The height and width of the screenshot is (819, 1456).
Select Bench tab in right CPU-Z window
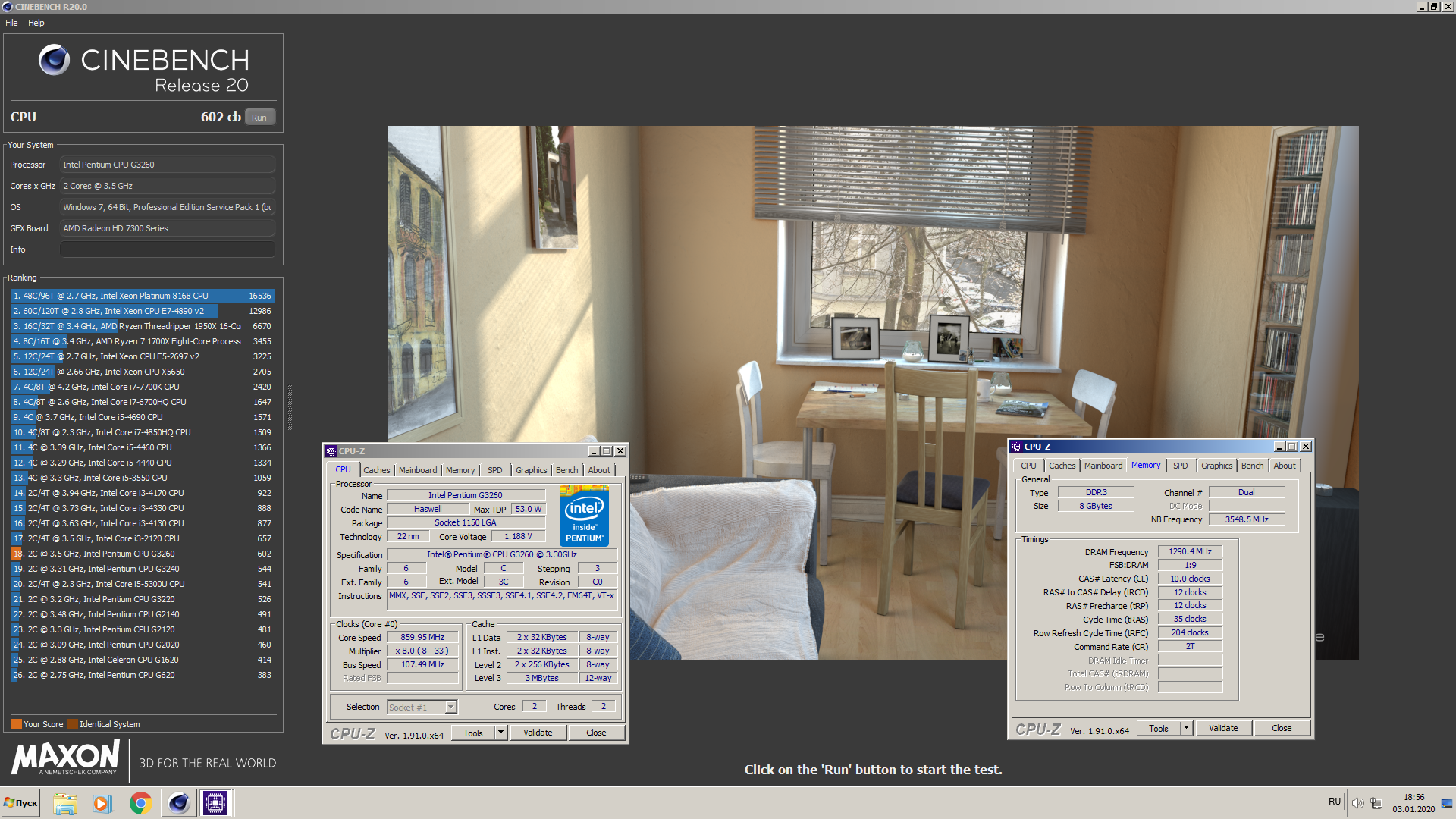1253,466
